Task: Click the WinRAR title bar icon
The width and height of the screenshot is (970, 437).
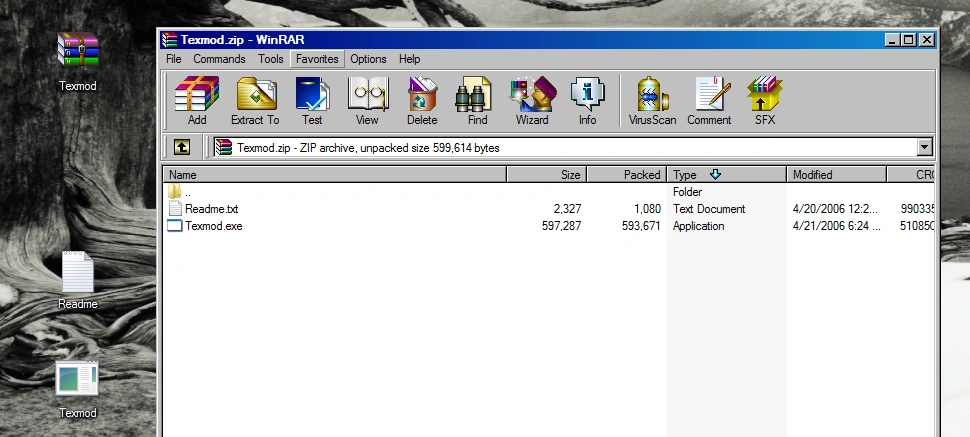Action: pos(169,40)
